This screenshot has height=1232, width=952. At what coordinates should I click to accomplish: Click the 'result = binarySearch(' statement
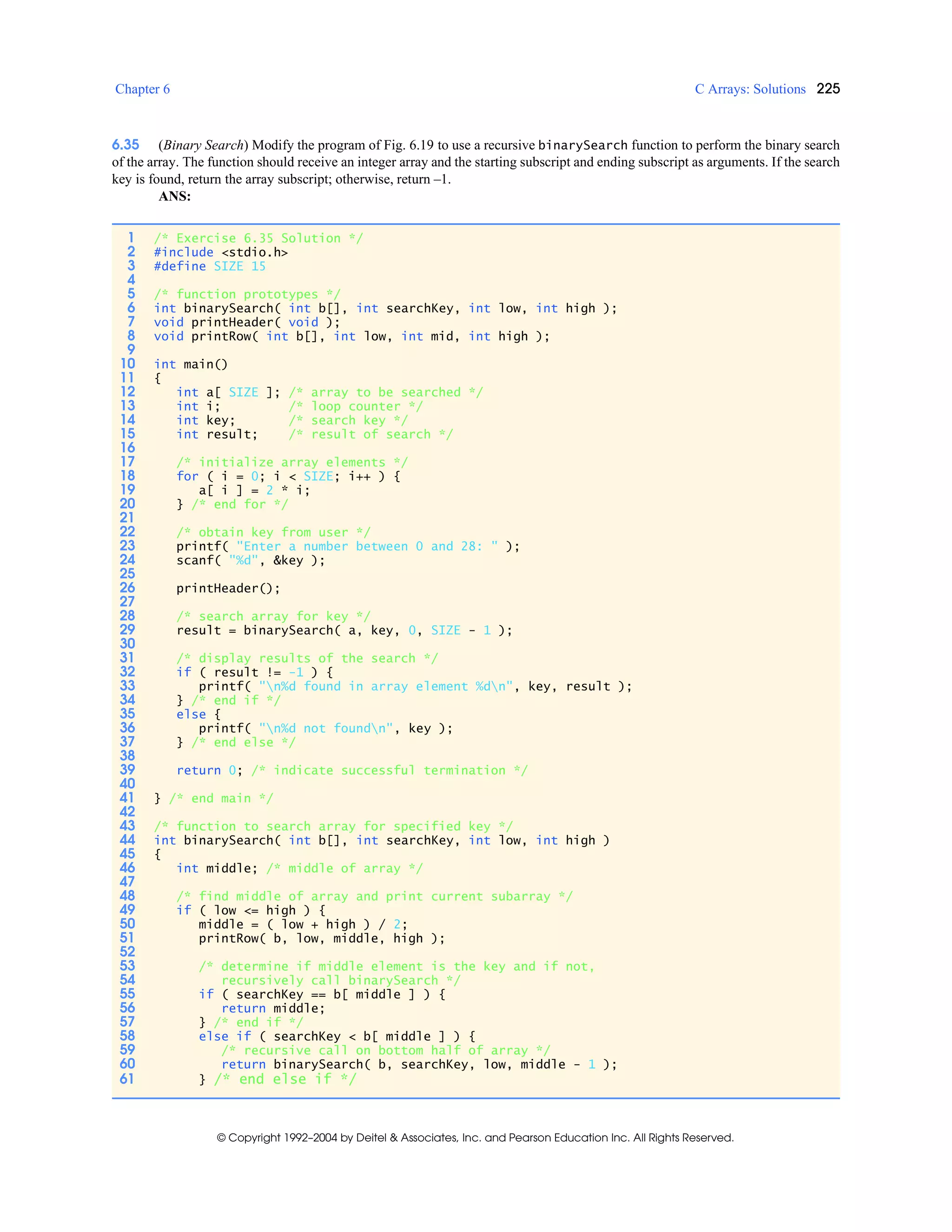344,630
